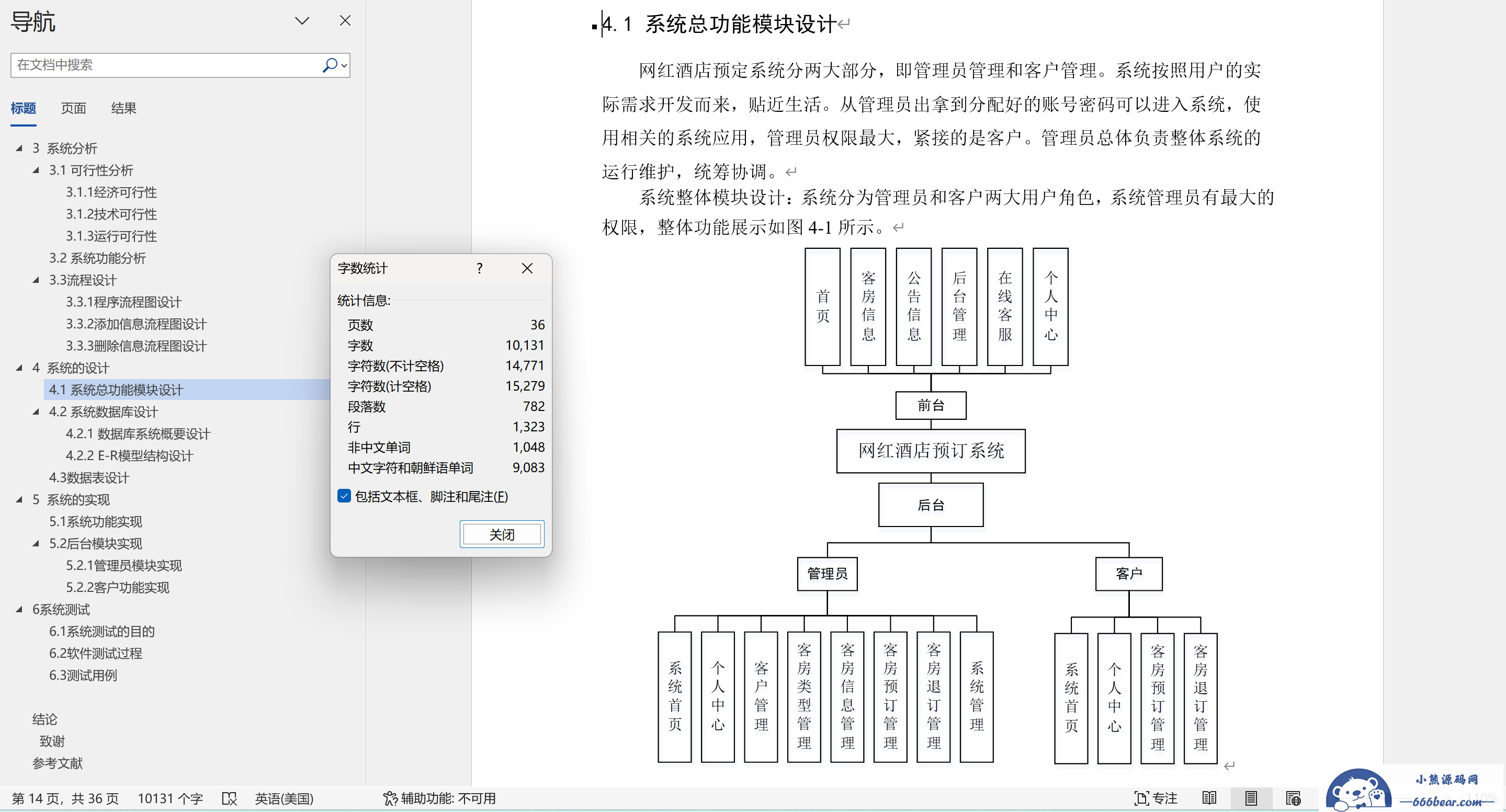Go to heading 4.2.1 数据库系统概要设计
This screenshot has height=812, width=1506.
[x=138, y=434]
